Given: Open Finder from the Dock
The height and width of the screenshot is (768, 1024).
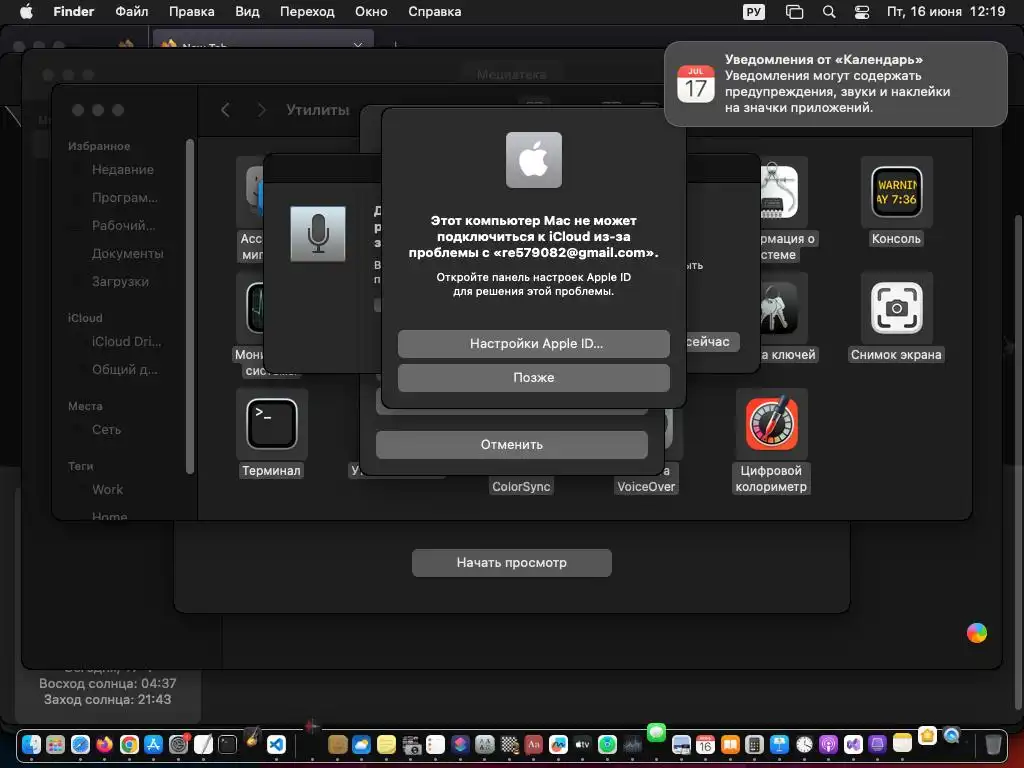Looking at the screenshot, I should pyautogui.click(x=31, y=744).
